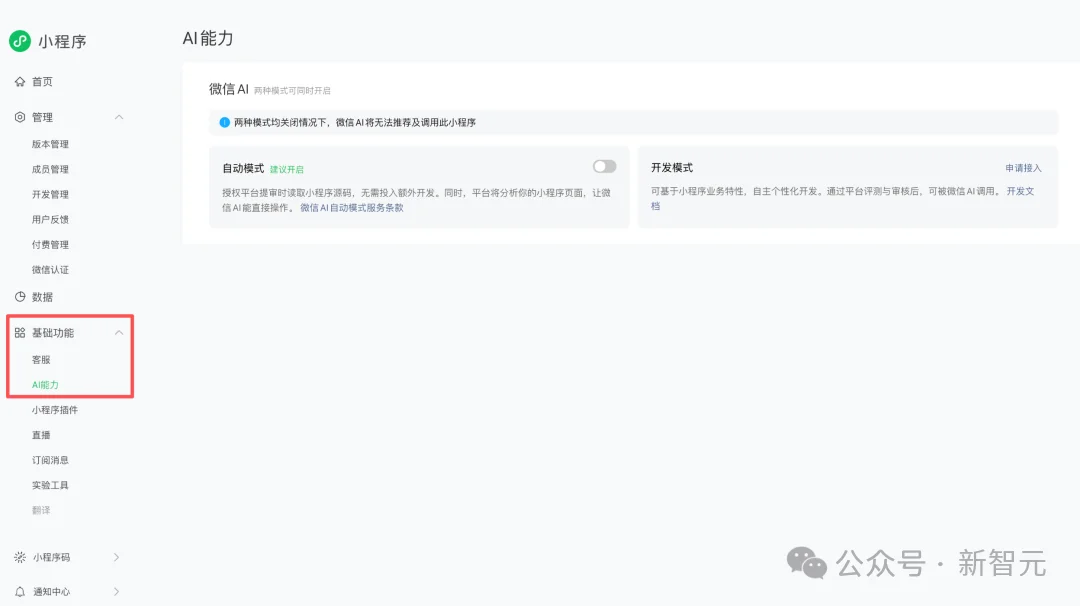The image size is (1080, 606).
Task: Click the 小程序码 icon
Action: pos(20,557)
